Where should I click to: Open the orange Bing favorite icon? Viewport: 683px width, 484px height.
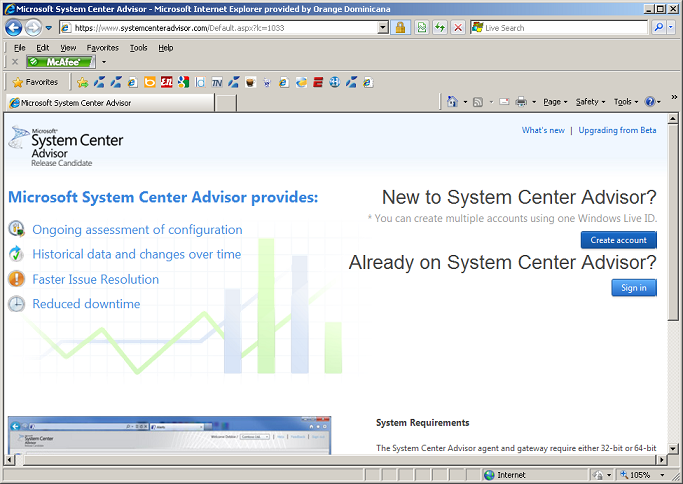pos(149,82)
